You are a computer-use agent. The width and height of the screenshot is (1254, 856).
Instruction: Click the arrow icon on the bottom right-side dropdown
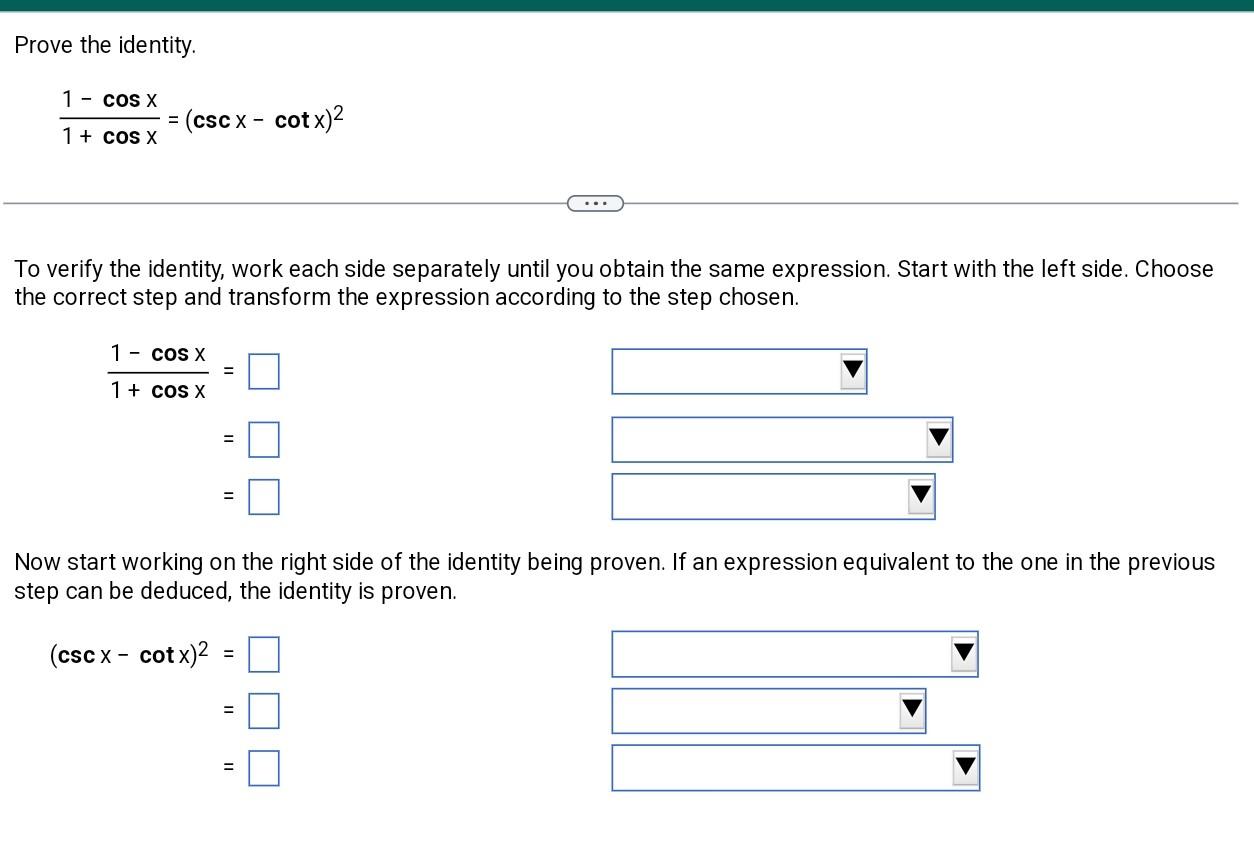966,768
